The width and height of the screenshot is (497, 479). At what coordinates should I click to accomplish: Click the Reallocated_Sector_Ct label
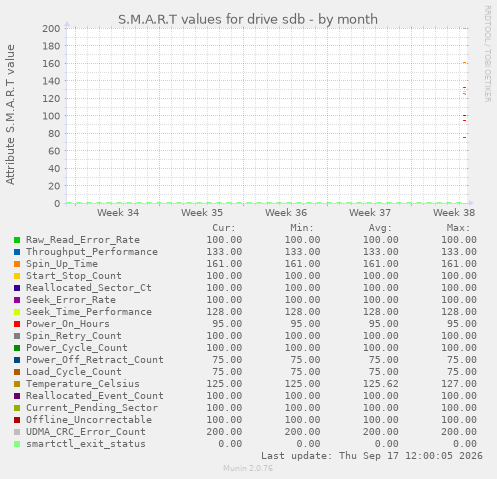tap(89, 288)
